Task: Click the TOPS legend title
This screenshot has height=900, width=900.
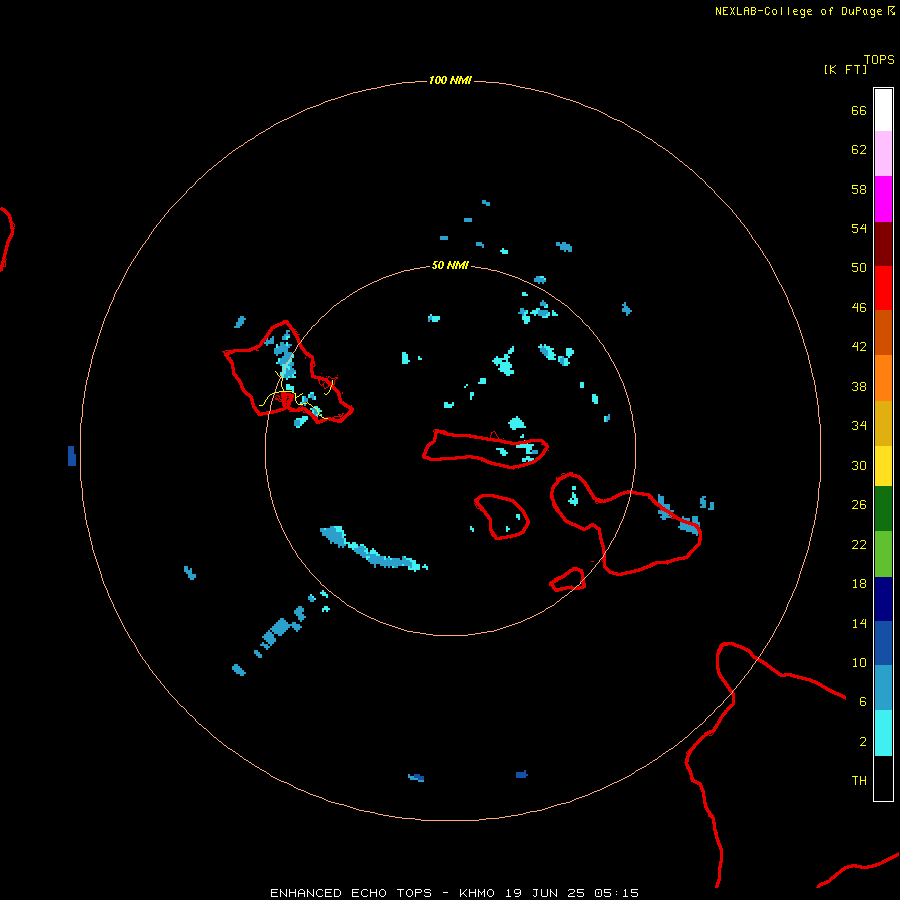Action: [879, 59]
